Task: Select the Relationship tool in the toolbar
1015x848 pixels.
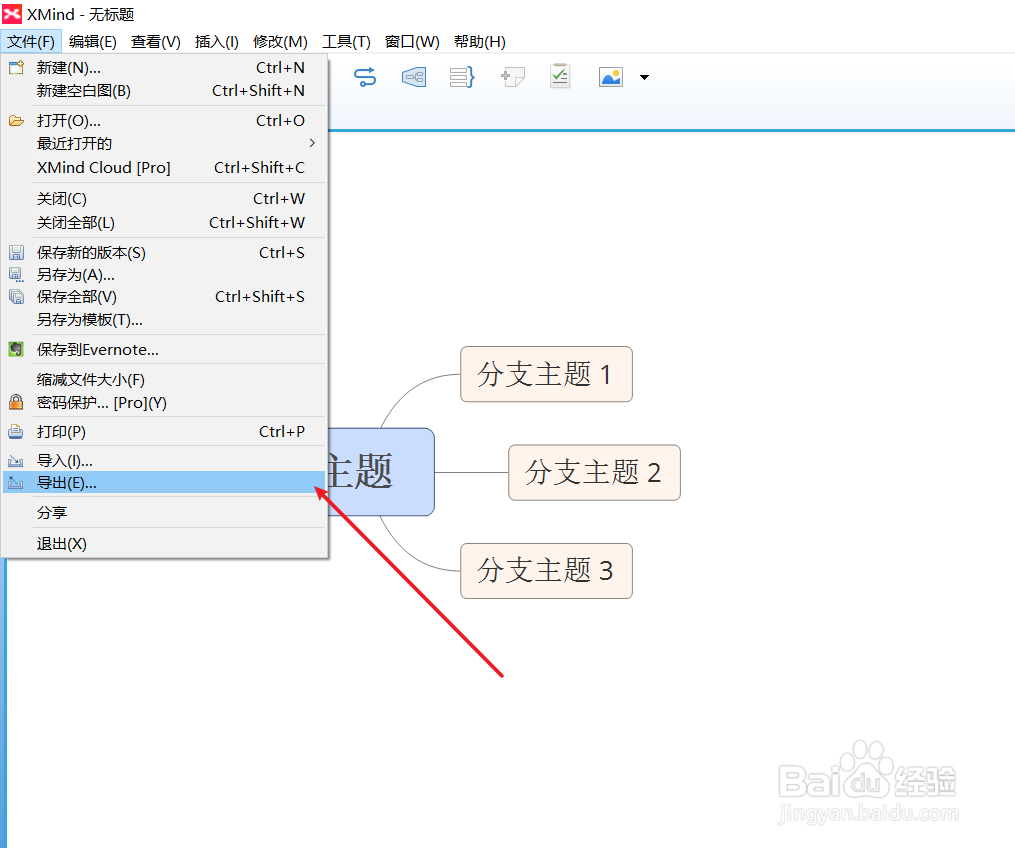Action: pos(365,77)
